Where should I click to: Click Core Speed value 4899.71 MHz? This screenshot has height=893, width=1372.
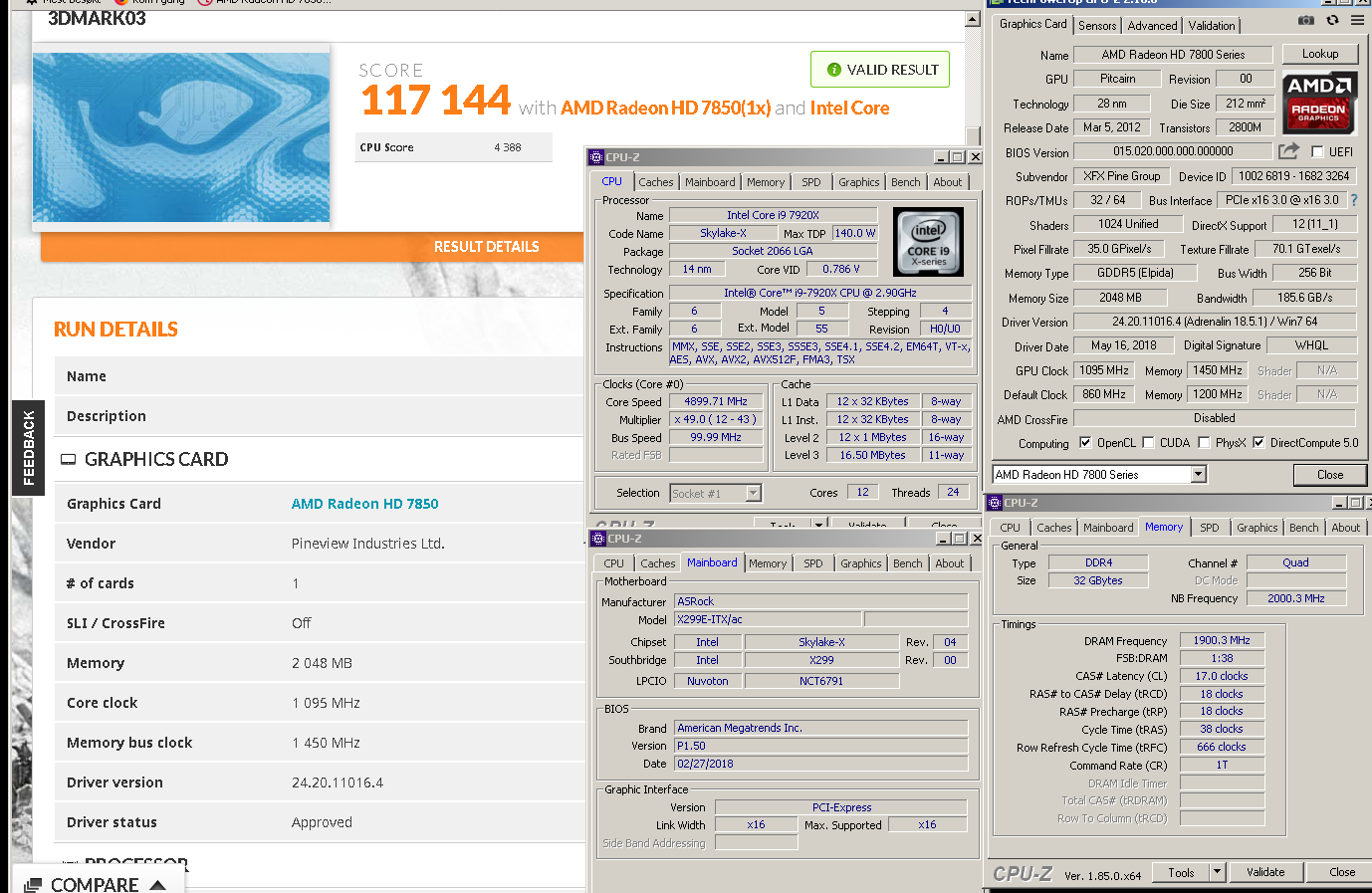(716, 402)
